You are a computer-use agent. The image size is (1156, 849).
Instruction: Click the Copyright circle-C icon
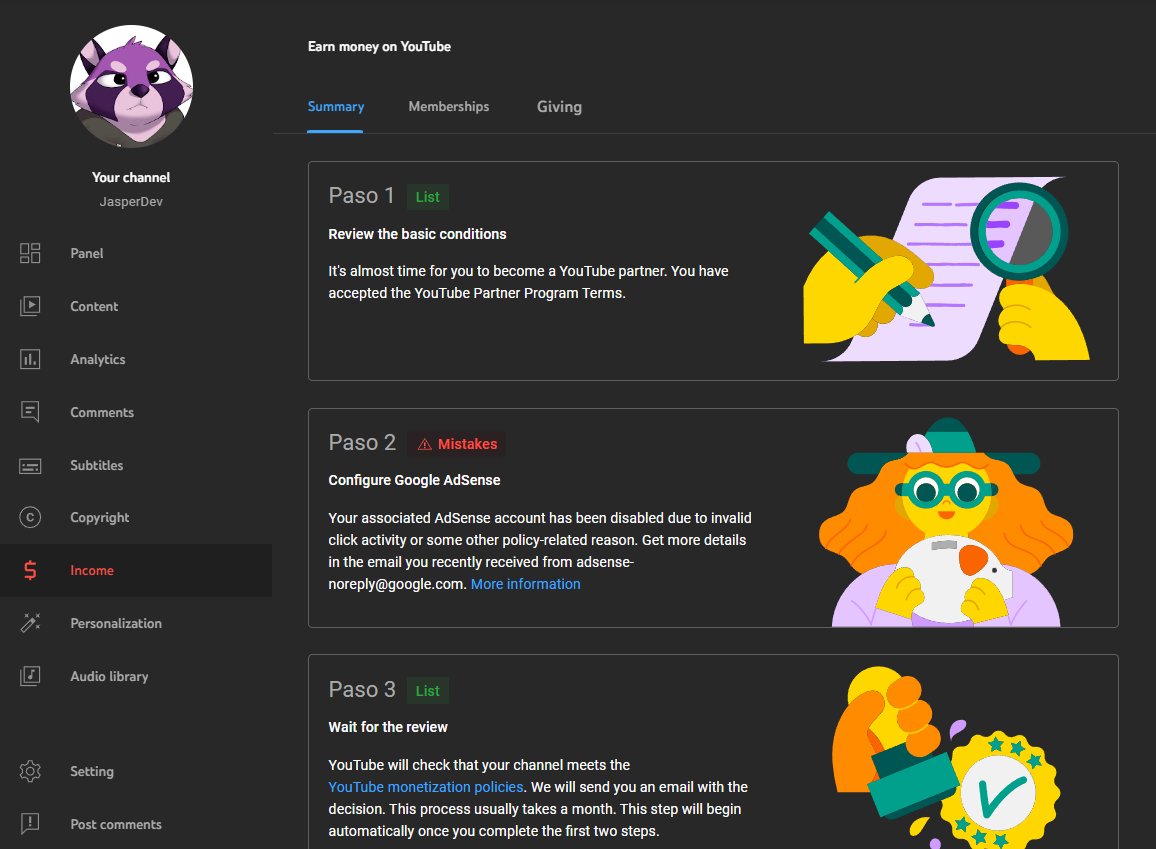tap(30, 517)
